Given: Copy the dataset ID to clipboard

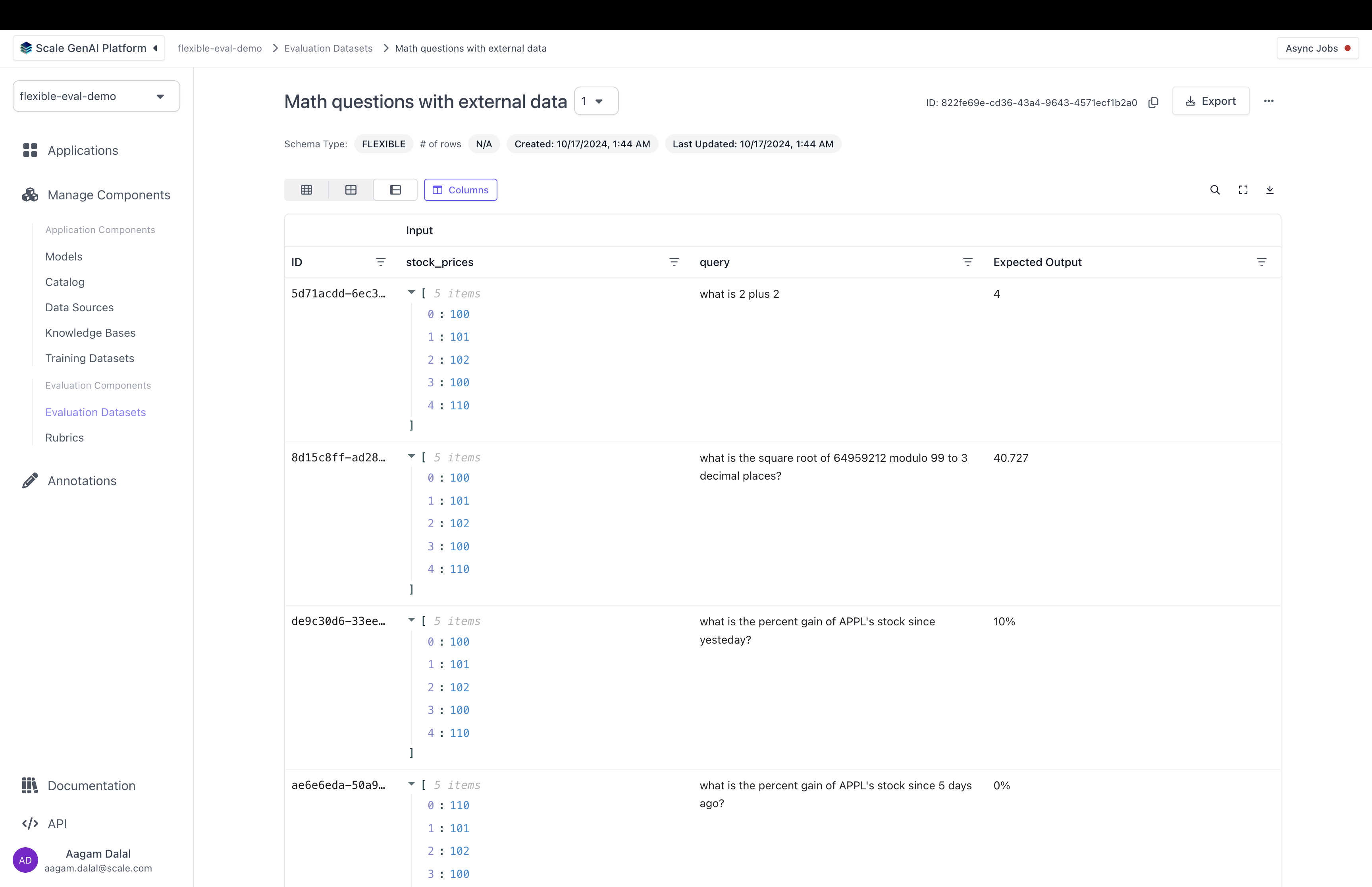Looking at the screenshot, I should click(1153, 102).
